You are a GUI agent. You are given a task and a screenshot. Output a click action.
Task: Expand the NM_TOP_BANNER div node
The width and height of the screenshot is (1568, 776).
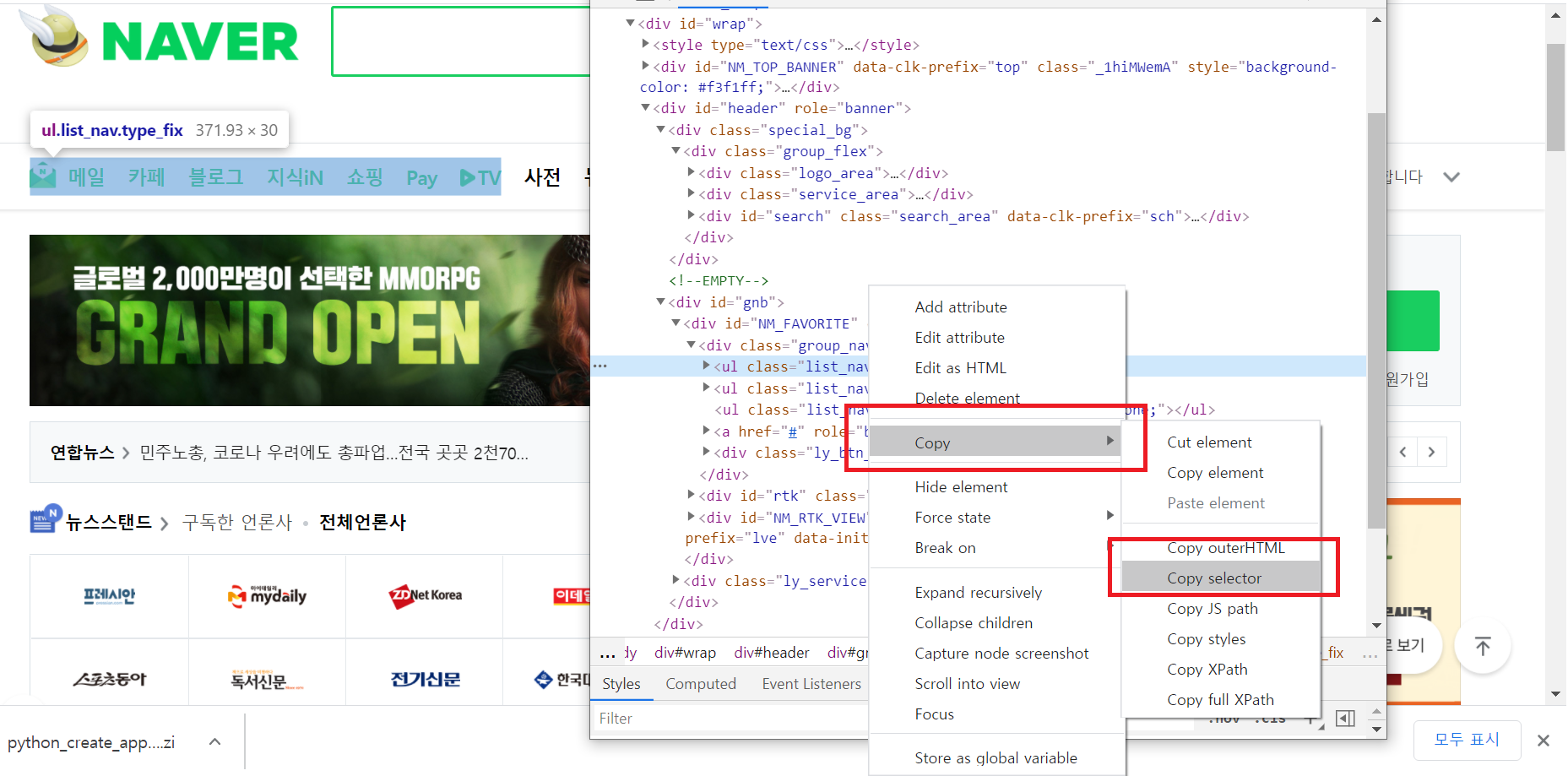click(645, 66)
